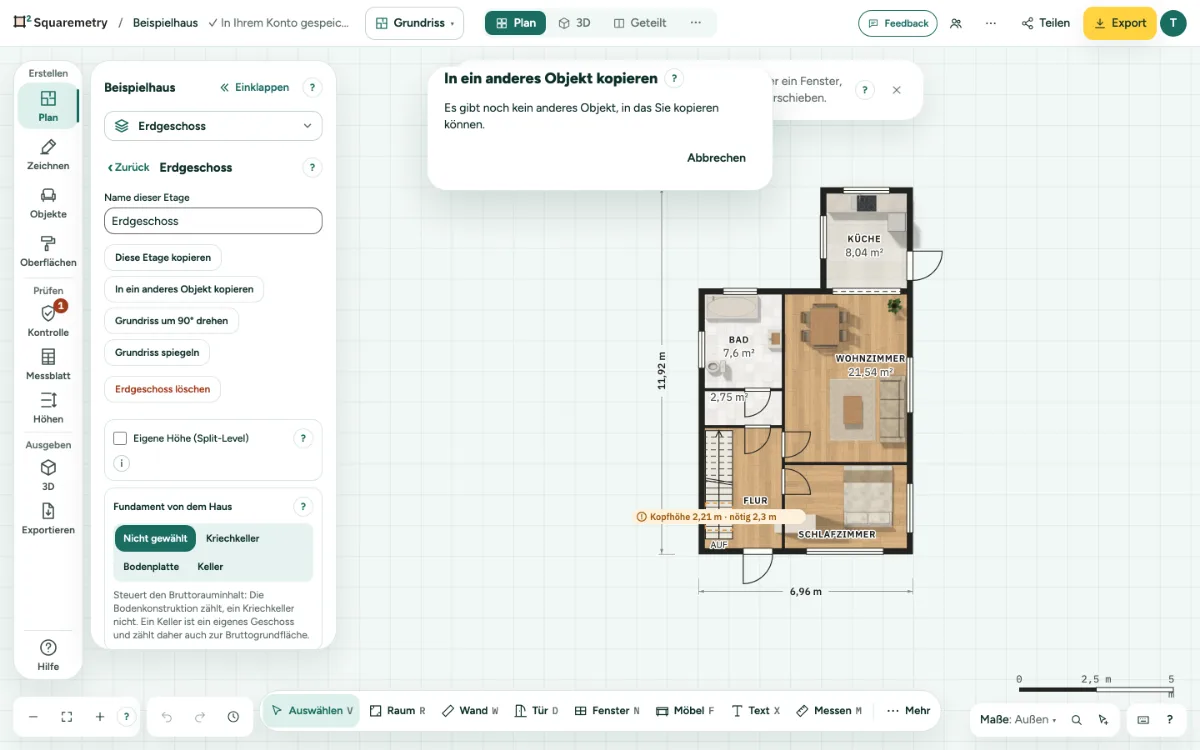The height and width of the screenshot is (750, 1200).
Task: Select the Nicht gewählt foundation option
Action: 155,538
